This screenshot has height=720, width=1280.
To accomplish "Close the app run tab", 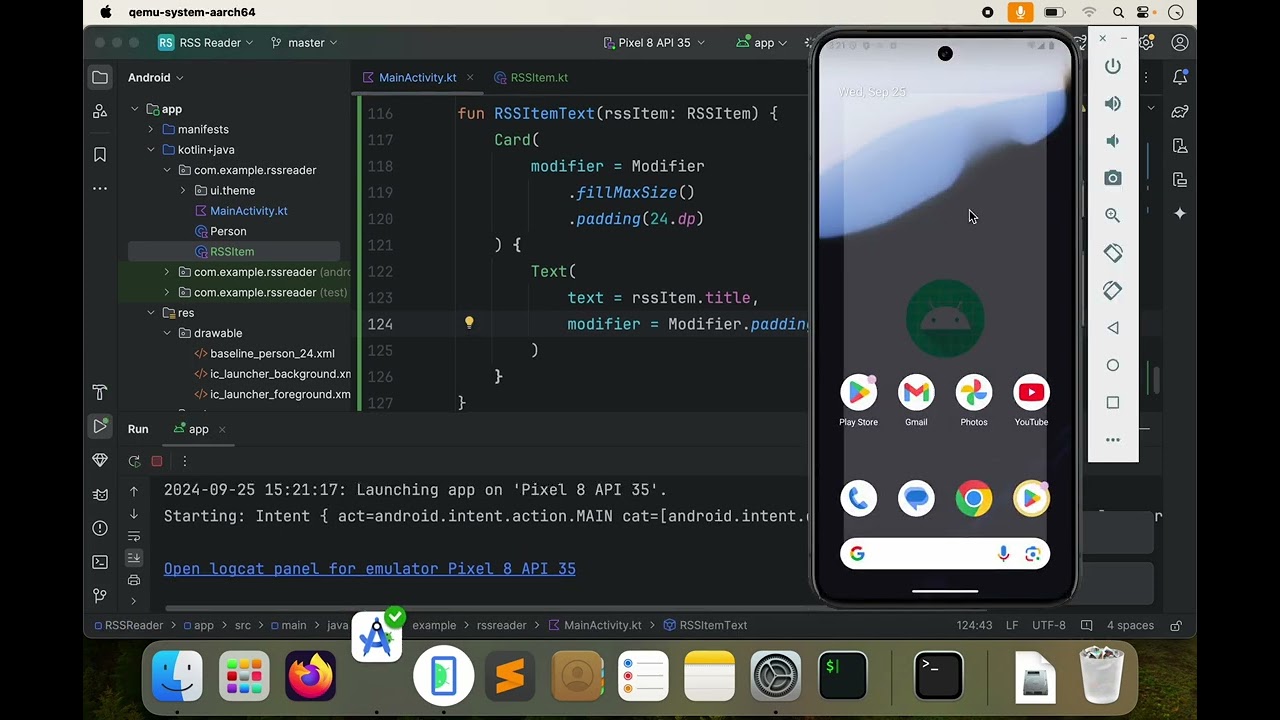I will pyautogui.click(x=222, y=429).
